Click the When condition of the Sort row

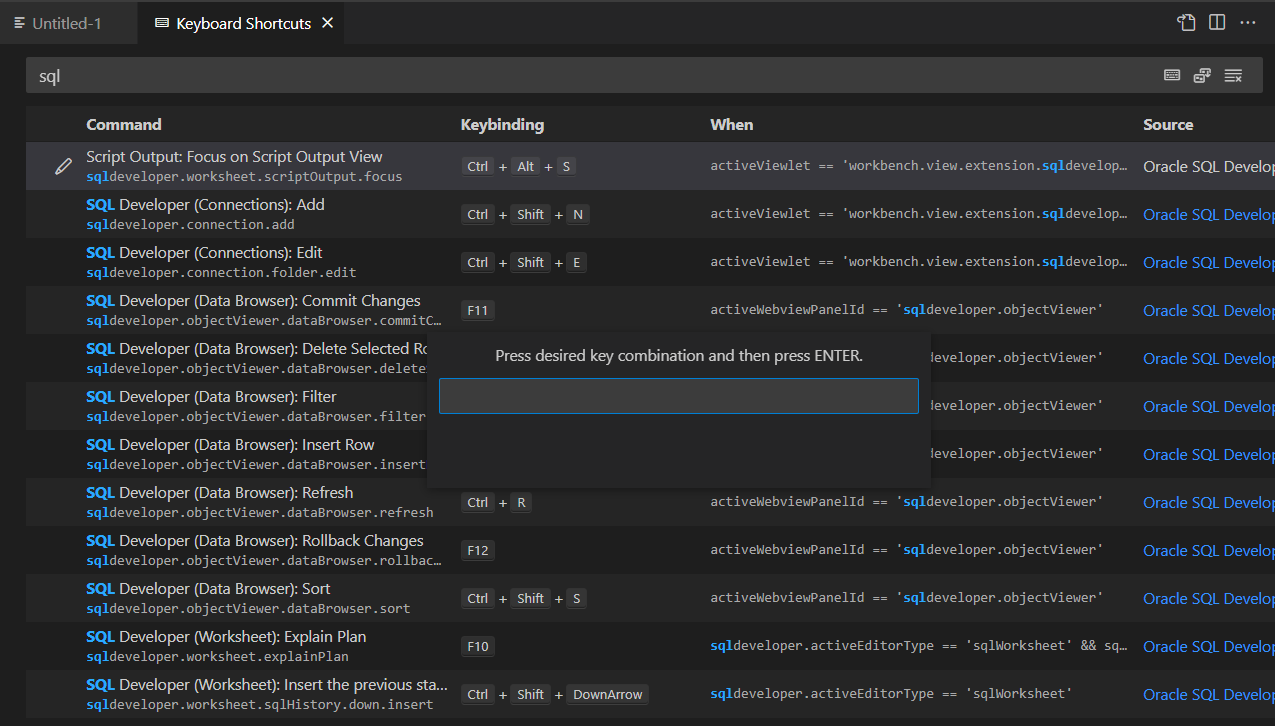coord(907,598)
